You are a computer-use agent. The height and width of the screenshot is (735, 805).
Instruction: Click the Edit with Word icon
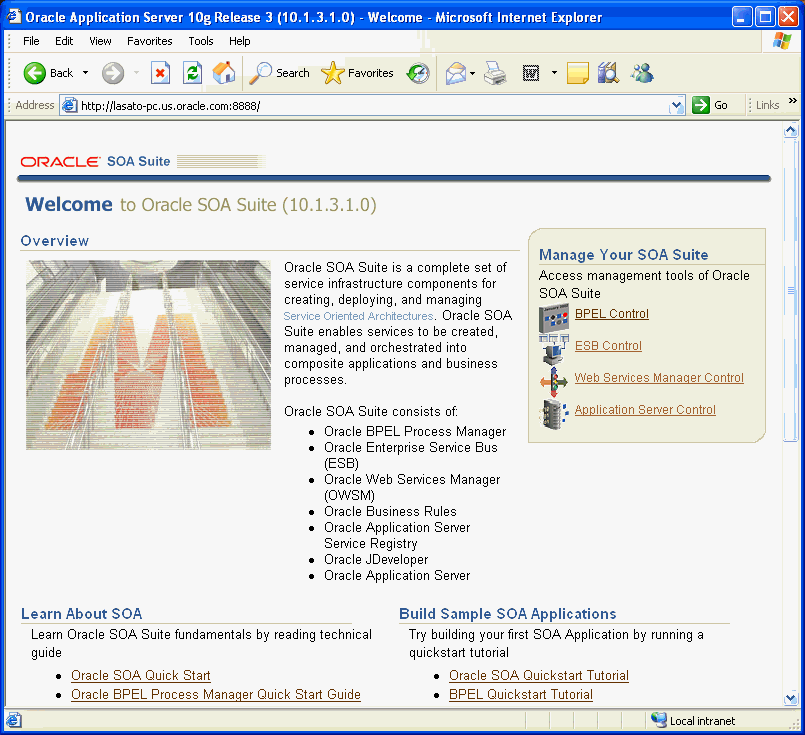coord(531,73)
